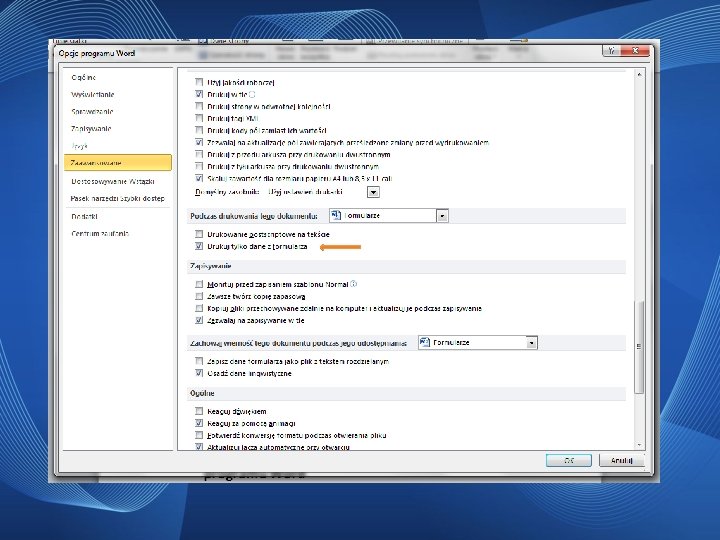
Task: Enable Użyj jakości roboczej checkbox
Action: pyautogui.click(x=199, y=82)
